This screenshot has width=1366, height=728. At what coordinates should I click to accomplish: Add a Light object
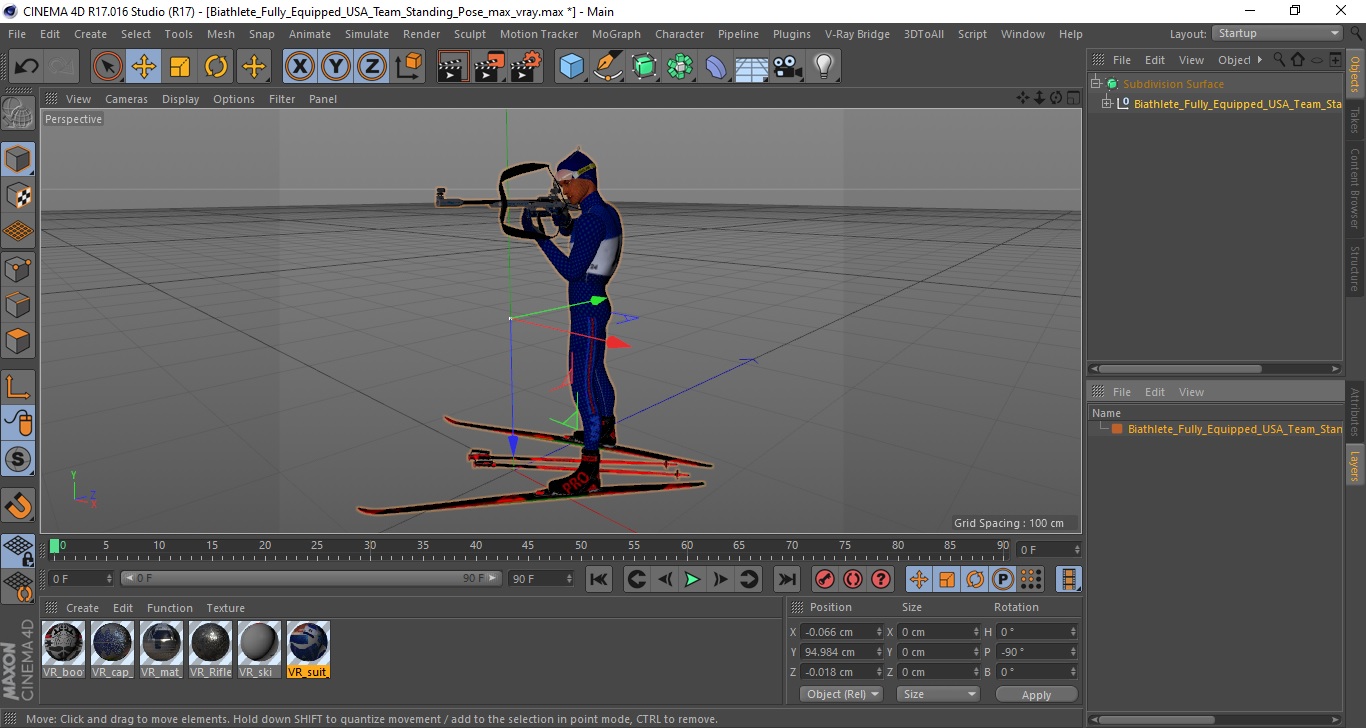click(x=823, y=67)
